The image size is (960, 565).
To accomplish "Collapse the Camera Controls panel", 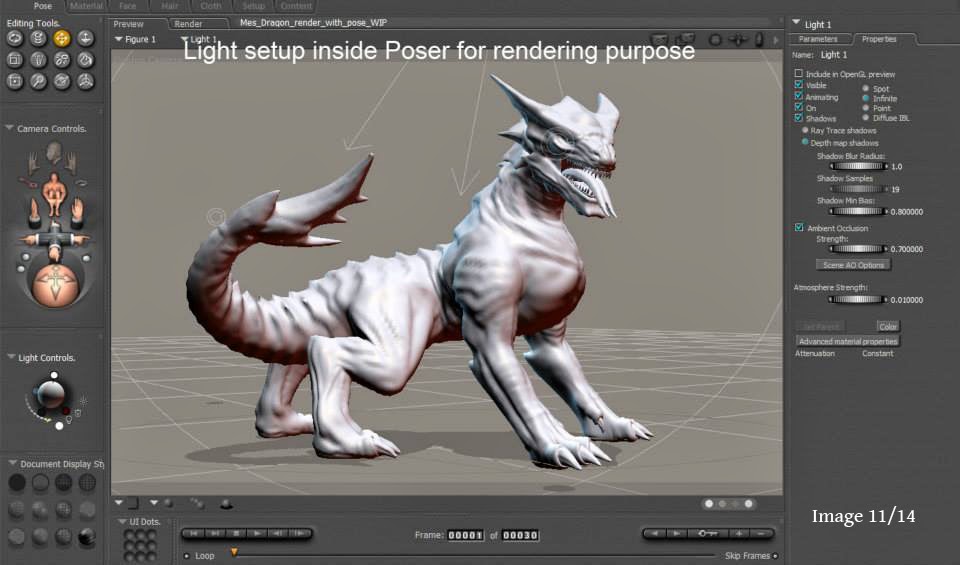I will [x=9, y=128].
